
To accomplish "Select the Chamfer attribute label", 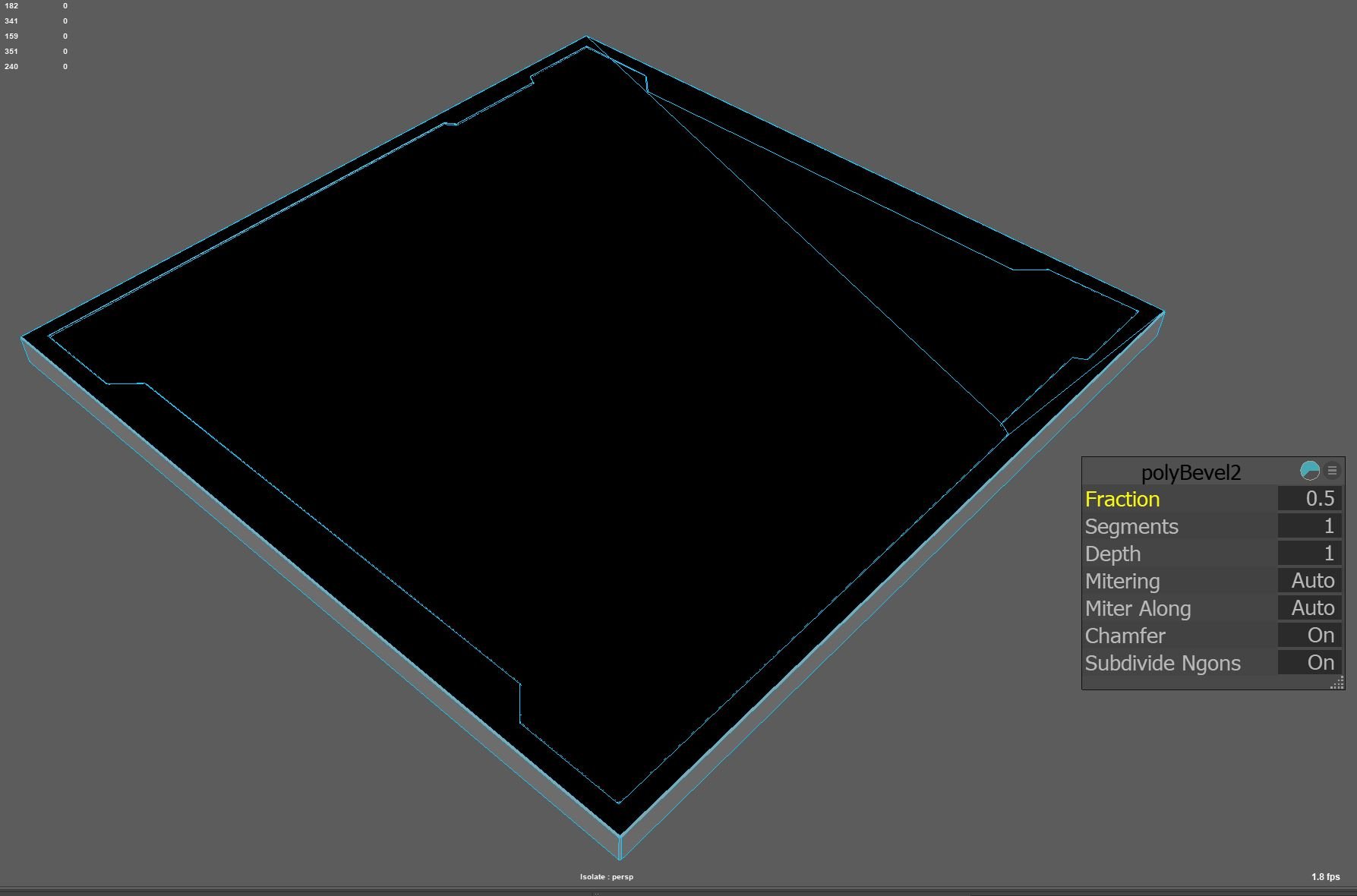I will tap(1125, 636).
